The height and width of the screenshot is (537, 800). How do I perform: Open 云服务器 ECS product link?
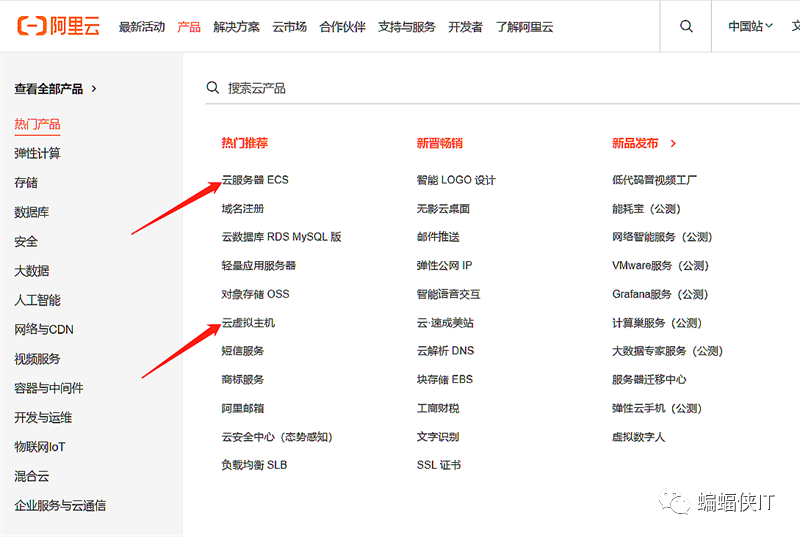point(255,180)
